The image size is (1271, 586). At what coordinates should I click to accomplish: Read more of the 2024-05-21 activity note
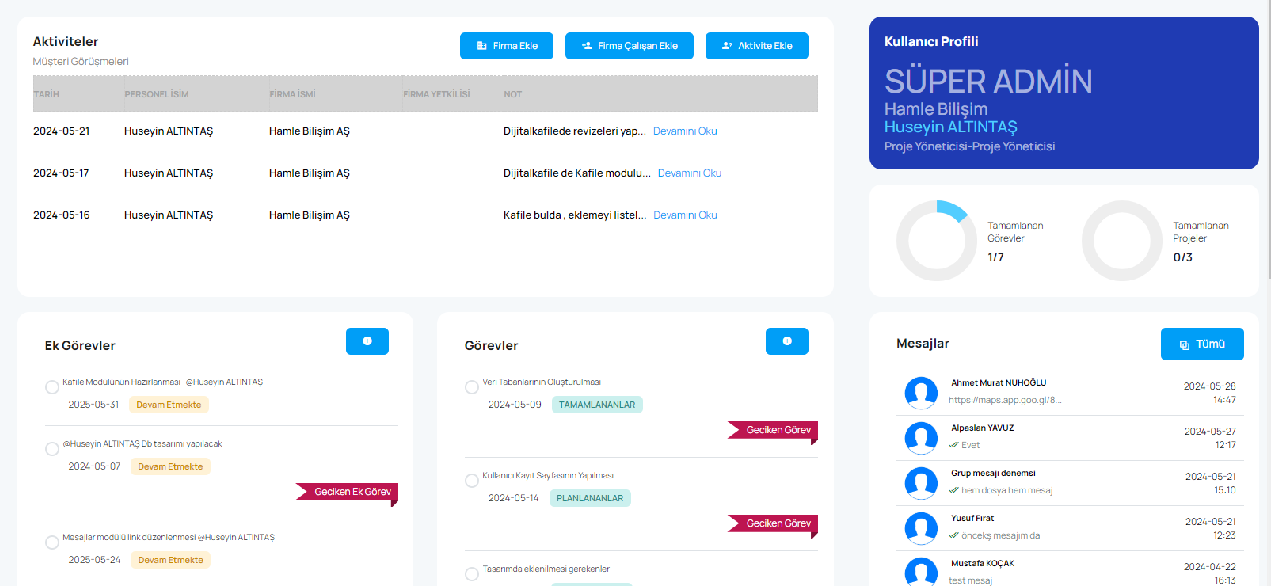point(685,132)
